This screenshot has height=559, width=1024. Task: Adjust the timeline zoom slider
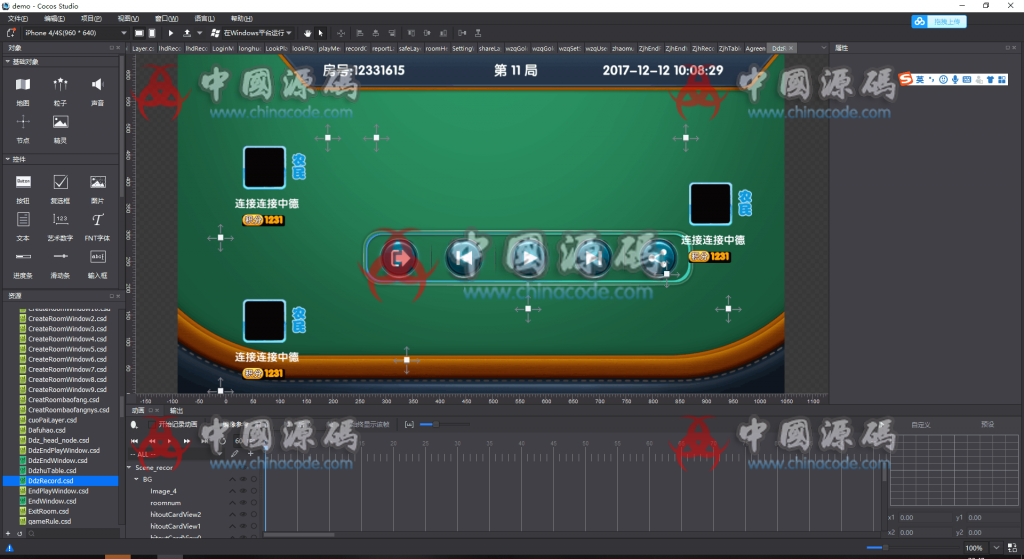click(x=444, y=424)
